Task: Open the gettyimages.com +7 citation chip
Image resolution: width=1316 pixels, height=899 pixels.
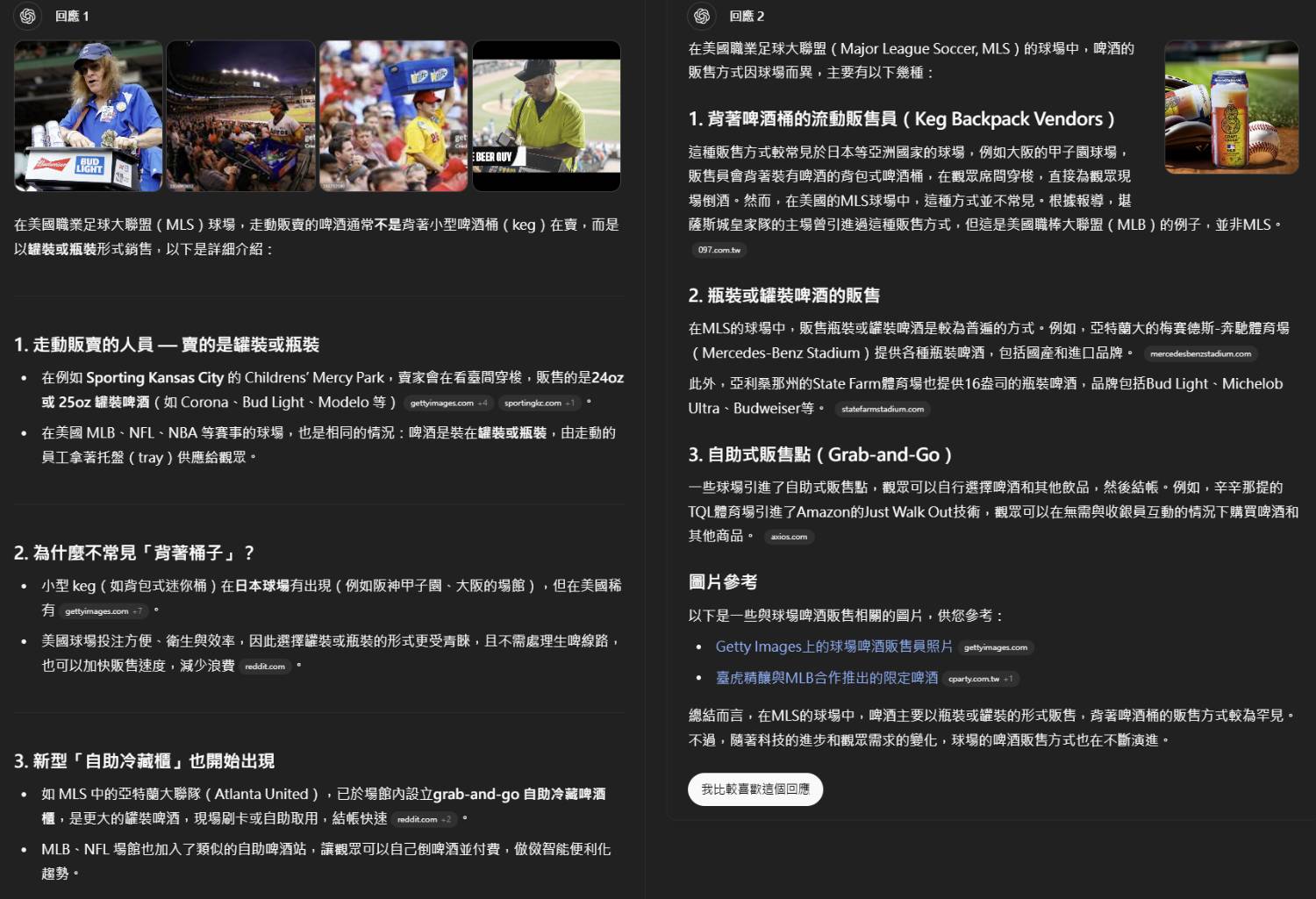Action: tap(104, 611)
